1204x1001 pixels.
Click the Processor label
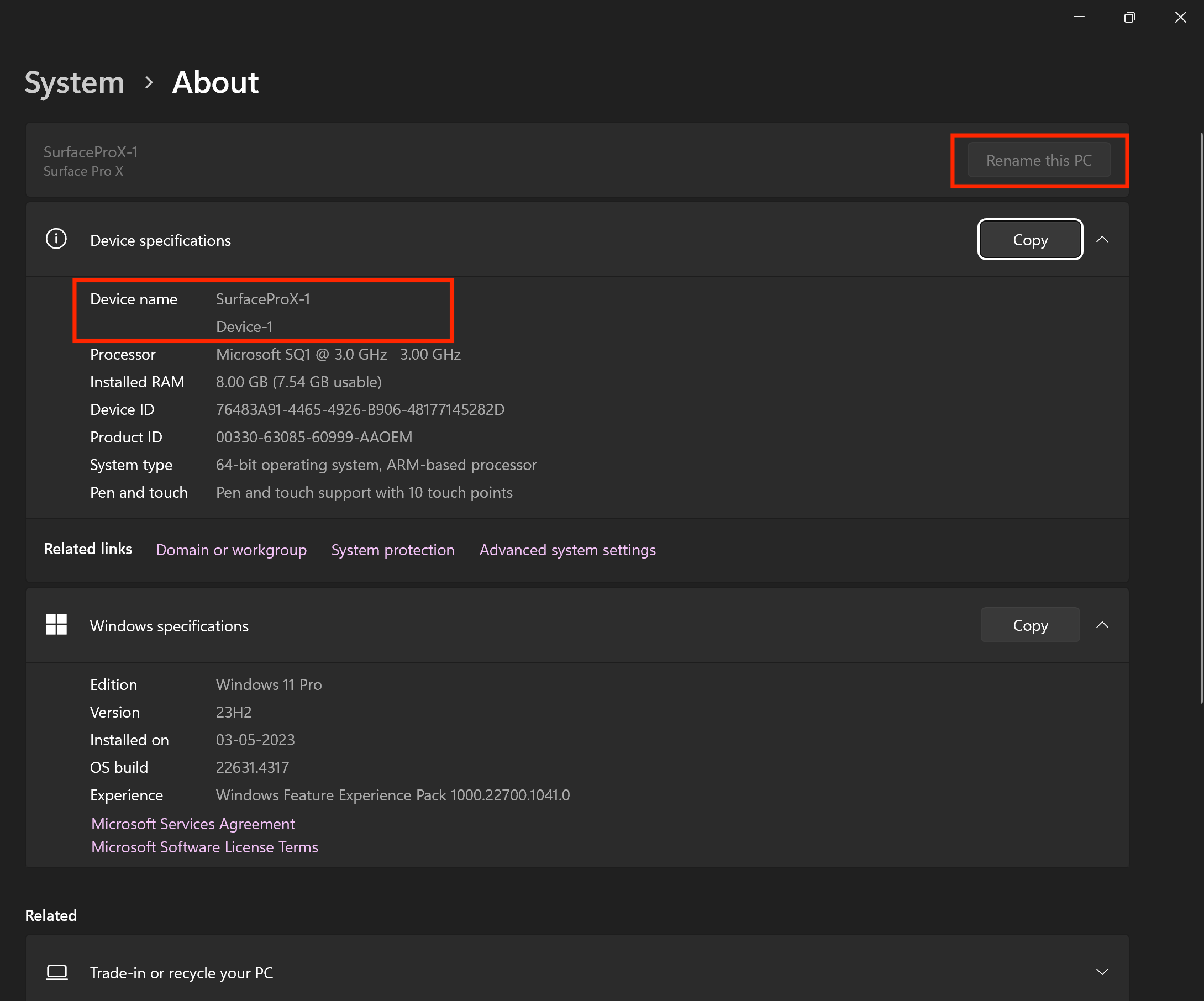point(123,354)
